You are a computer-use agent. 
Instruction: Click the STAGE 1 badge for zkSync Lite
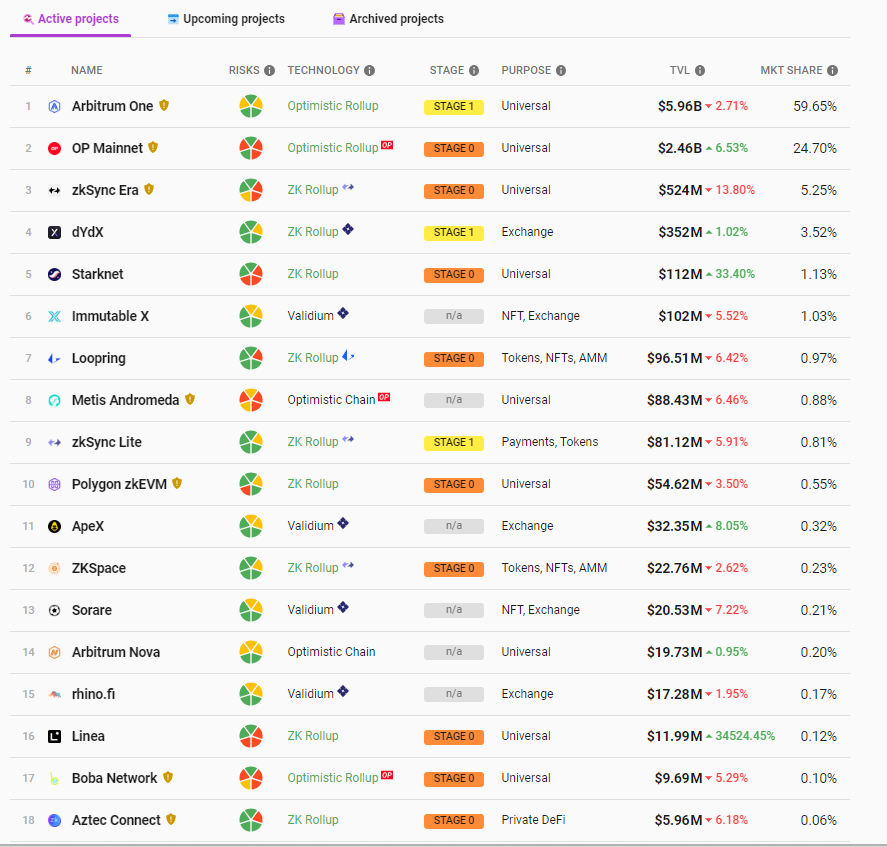pyautogui.click(x=454, y=442)
